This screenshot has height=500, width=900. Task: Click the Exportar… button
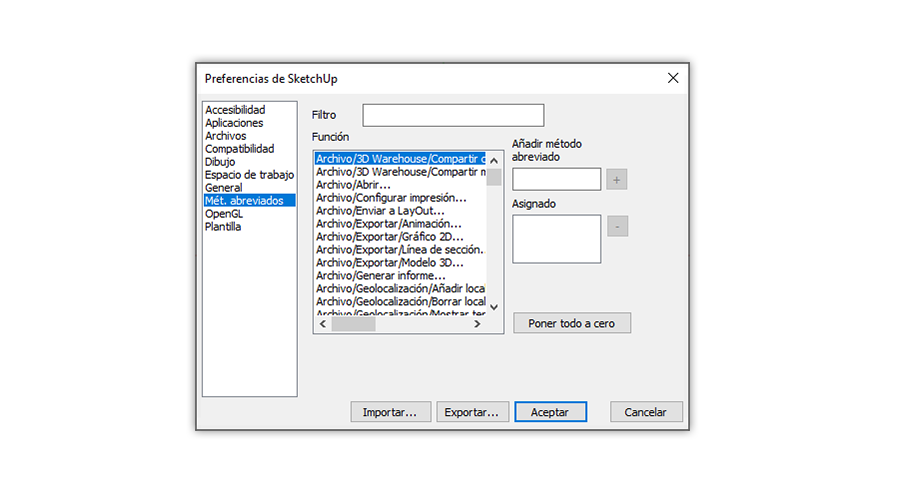[472, 412]
